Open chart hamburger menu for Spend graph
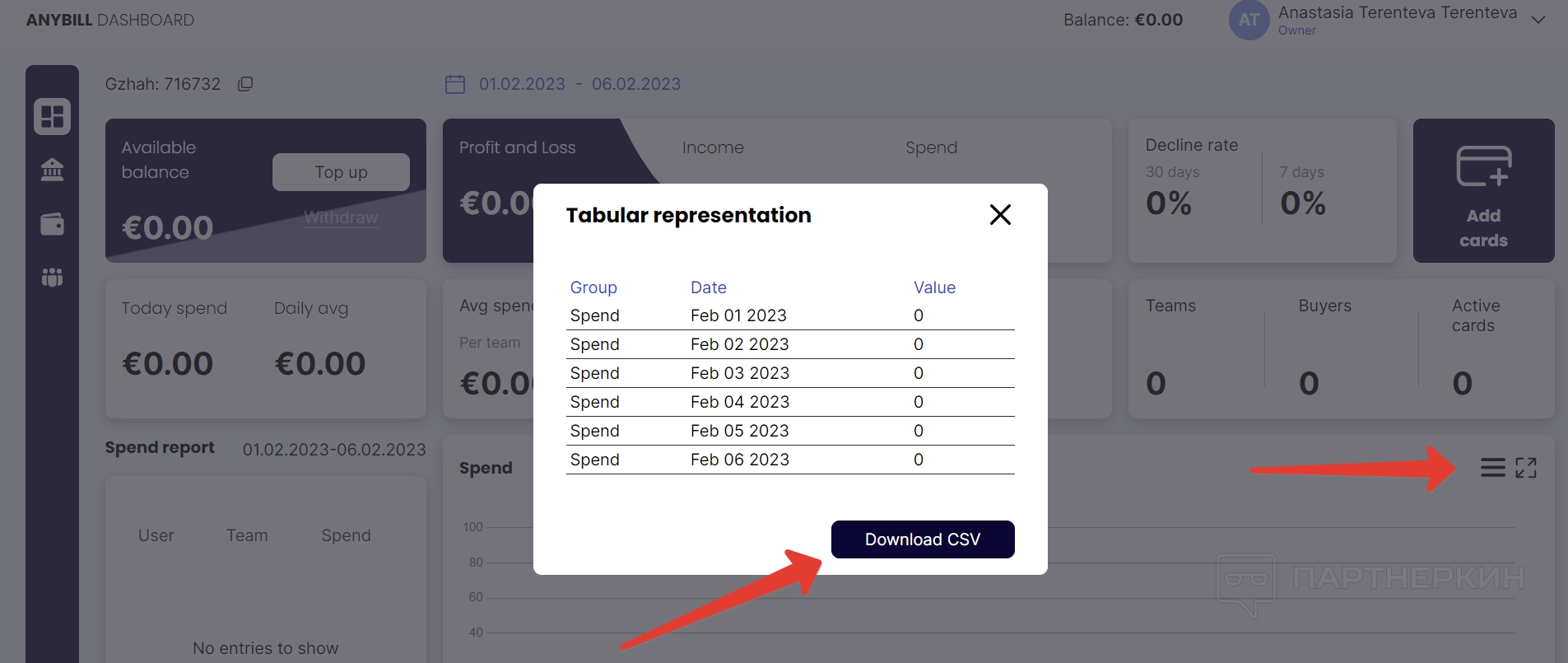This screenshot has height=663, width=1568. click(x=1492, y=468)
